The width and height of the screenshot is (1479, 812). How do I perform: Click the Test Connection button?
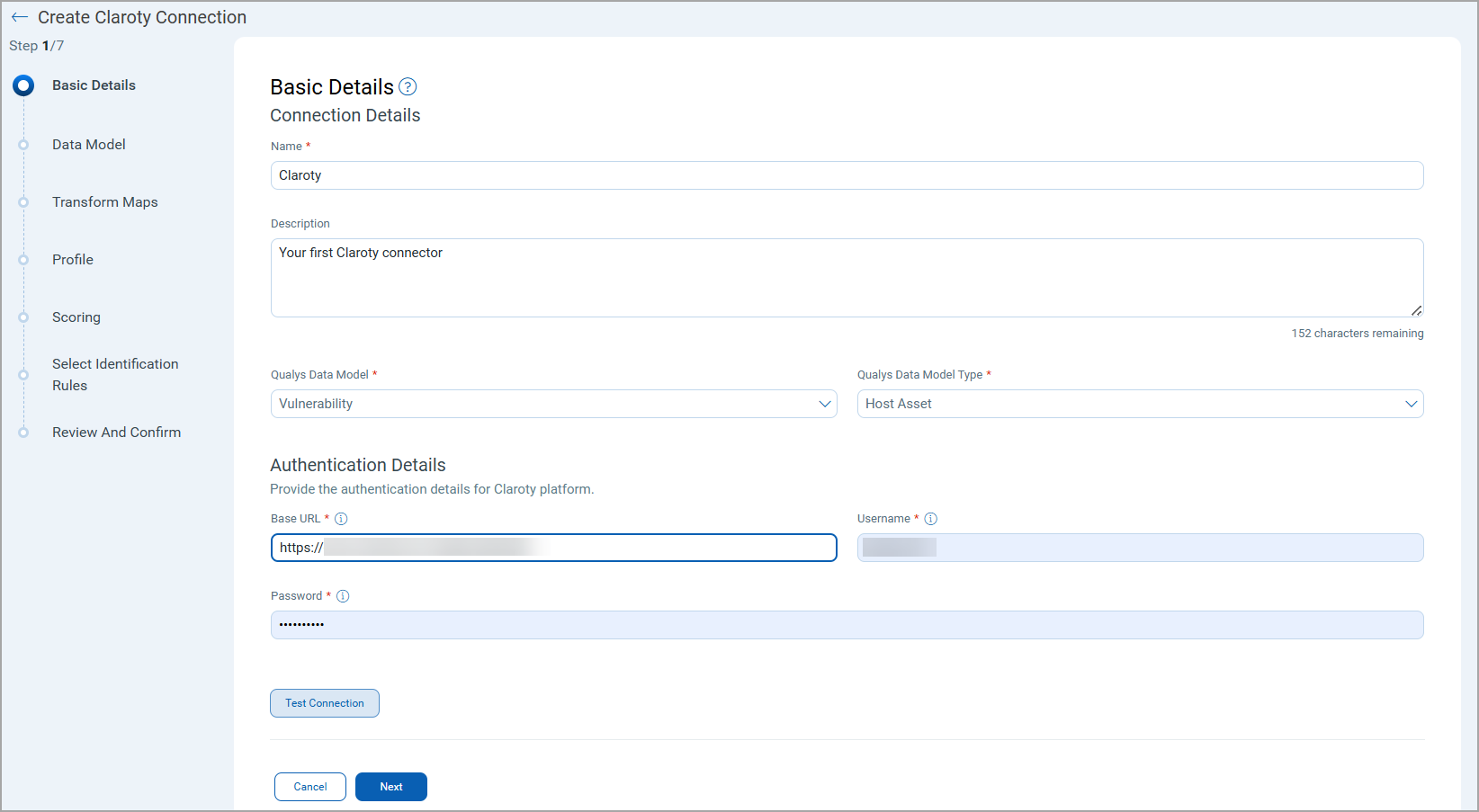[x=325, y=703]
